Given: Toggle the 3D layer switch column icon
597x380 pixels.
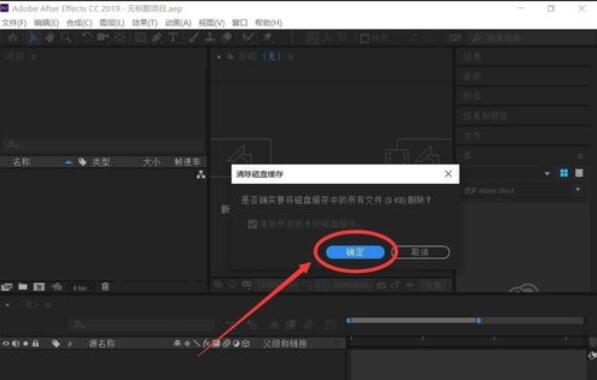Looking at the screenshot, I should [x=246, y=343].
